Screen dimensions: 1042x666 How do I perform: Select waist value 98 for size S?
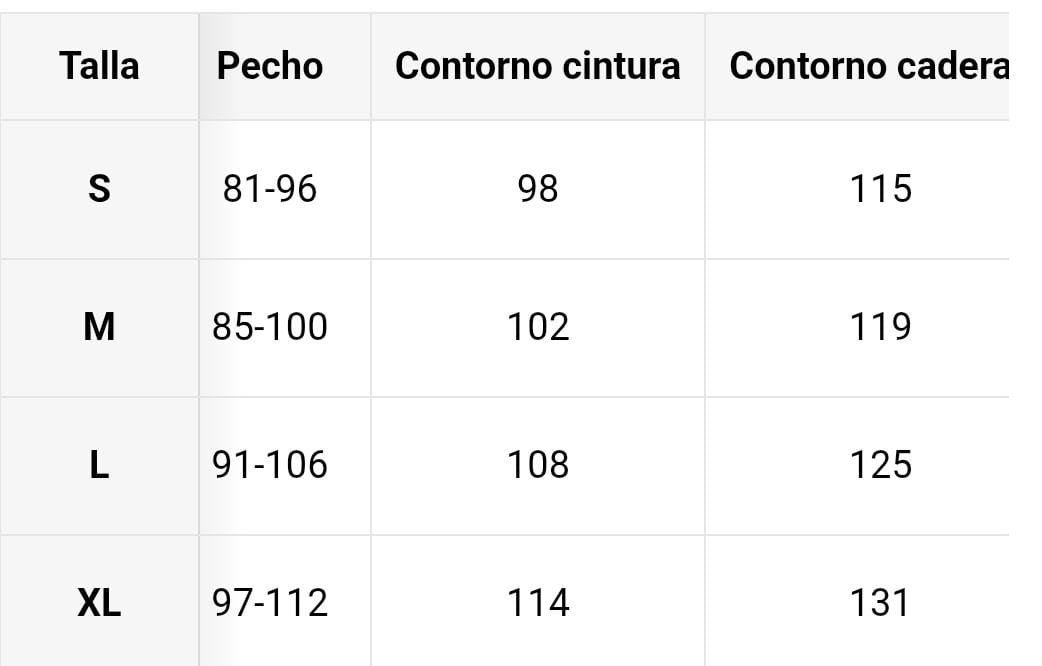[x=538, y=188]
